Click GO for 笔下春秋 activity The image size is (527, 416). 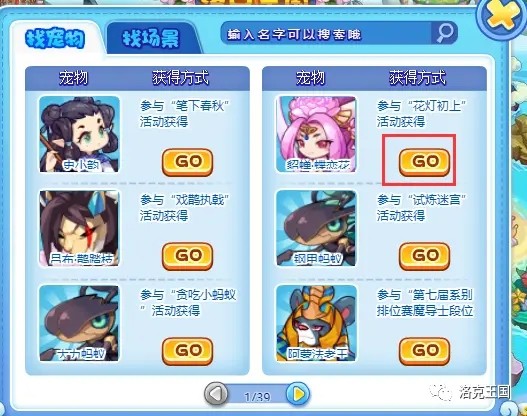coord(188,162)
